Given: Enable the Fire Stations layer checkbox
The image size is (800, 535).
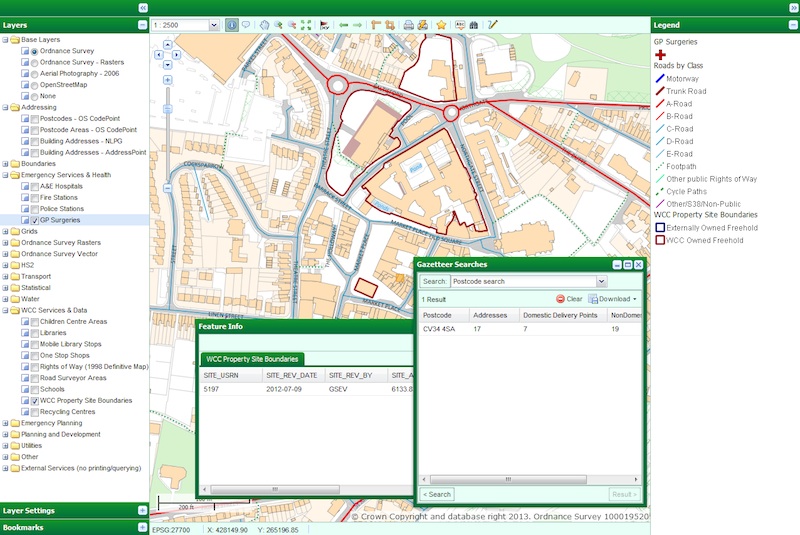Looking at the screenshot, I should tap(35, 198).
